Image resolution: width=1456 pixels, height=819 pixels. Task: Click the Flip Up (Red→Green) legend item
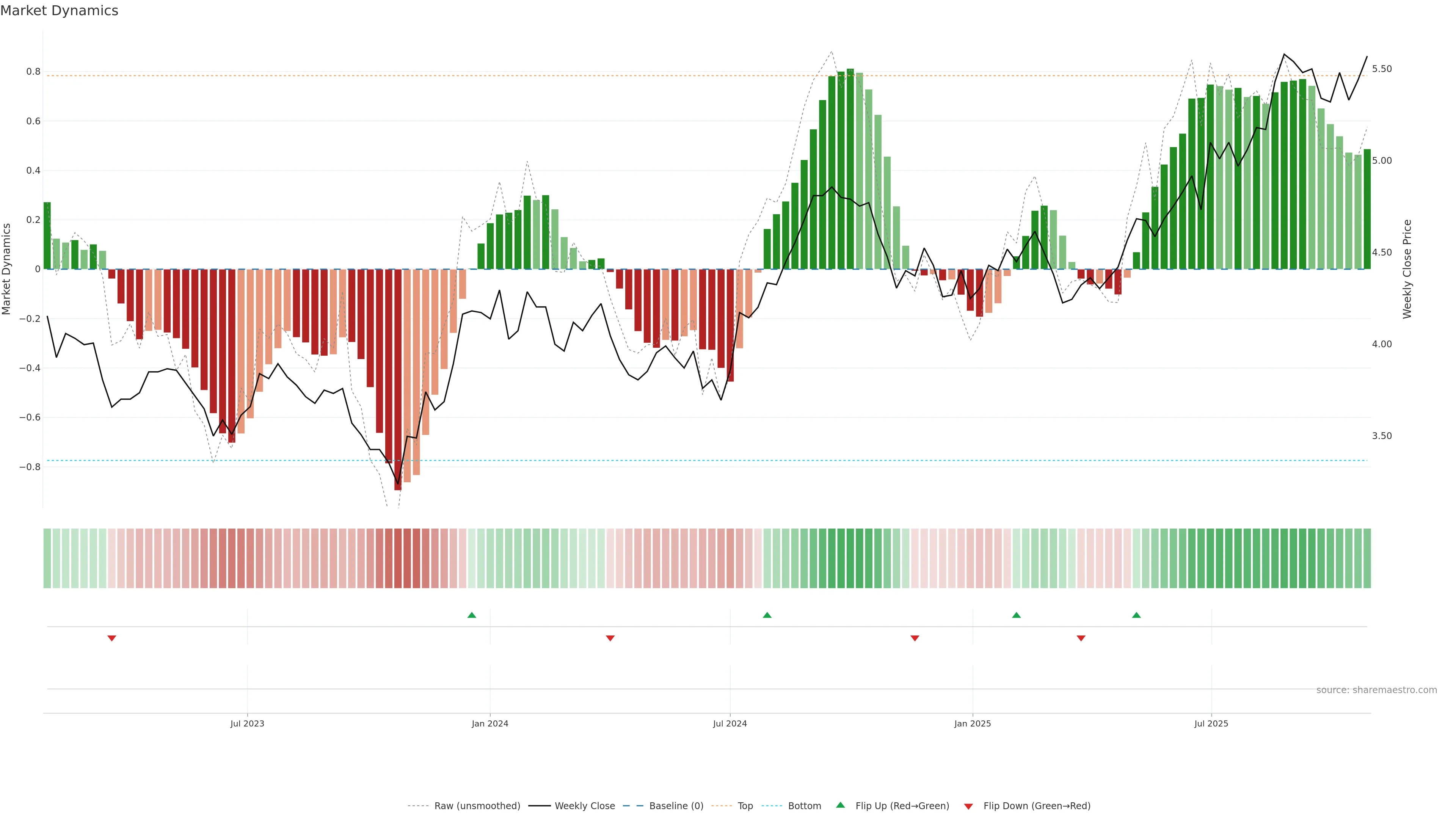[902, 806]
